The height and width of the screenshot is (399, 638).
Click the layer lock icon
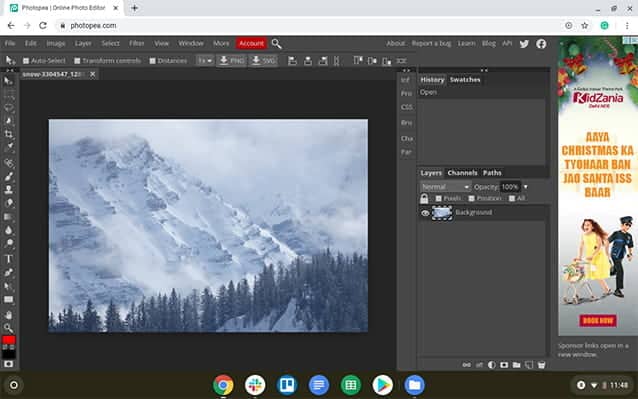(424, 198)
